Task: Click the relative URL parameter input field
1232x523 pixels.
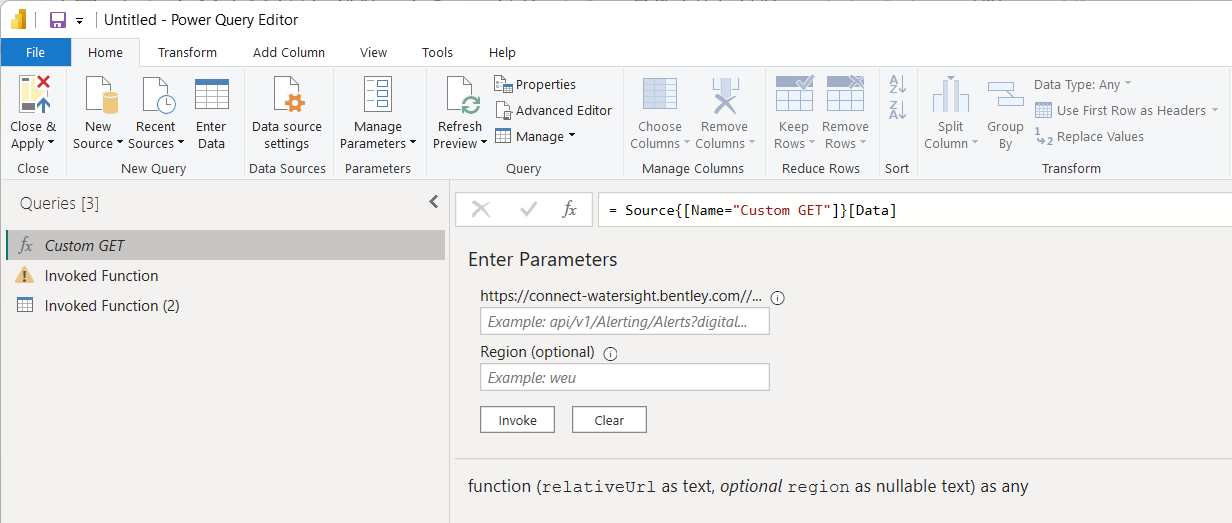Action: click(624, 321)
